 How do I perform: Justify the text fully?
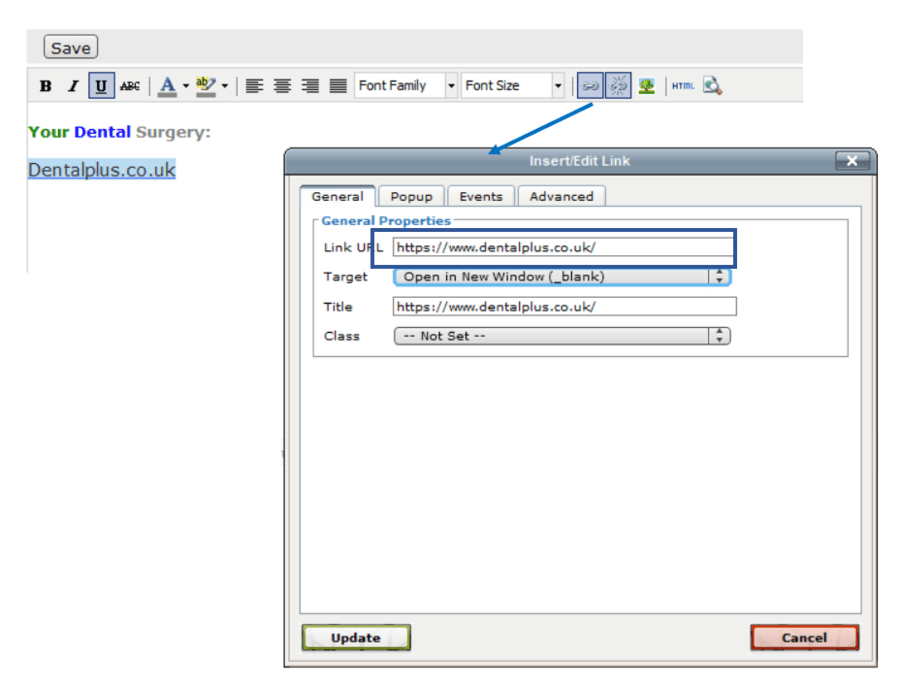pos(339,86)
